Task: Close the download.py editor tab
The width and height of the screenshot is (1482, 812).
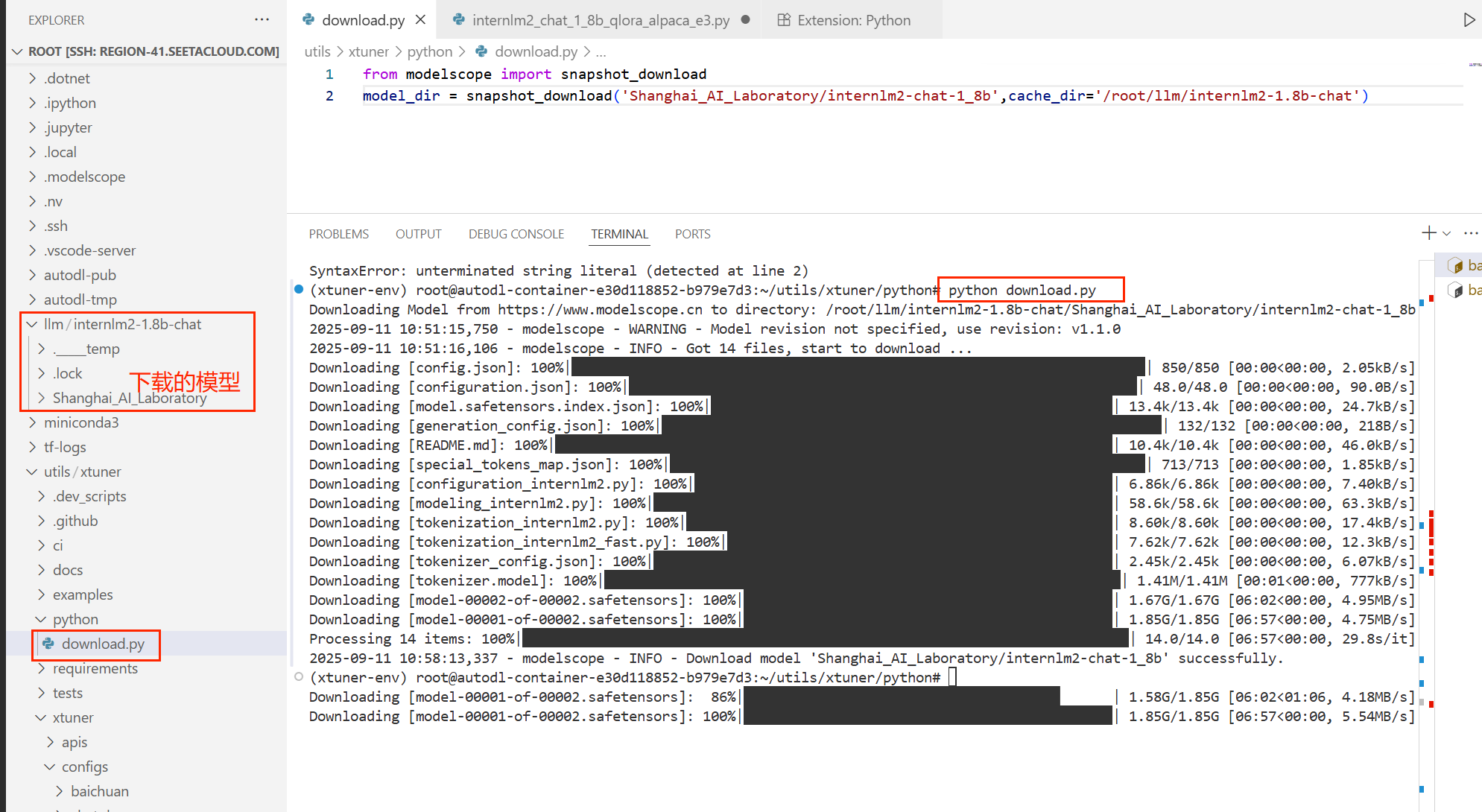Action: coord(421,20)
